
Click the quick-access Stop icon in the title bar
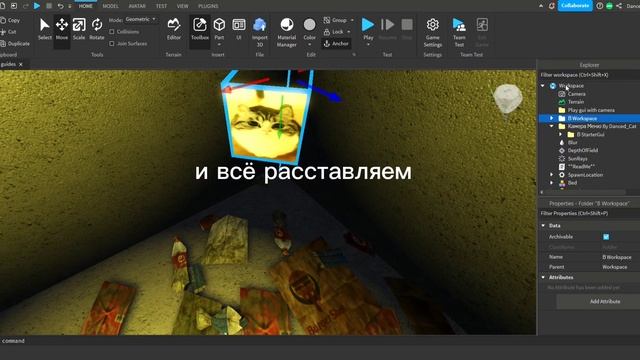click(49, 6)
